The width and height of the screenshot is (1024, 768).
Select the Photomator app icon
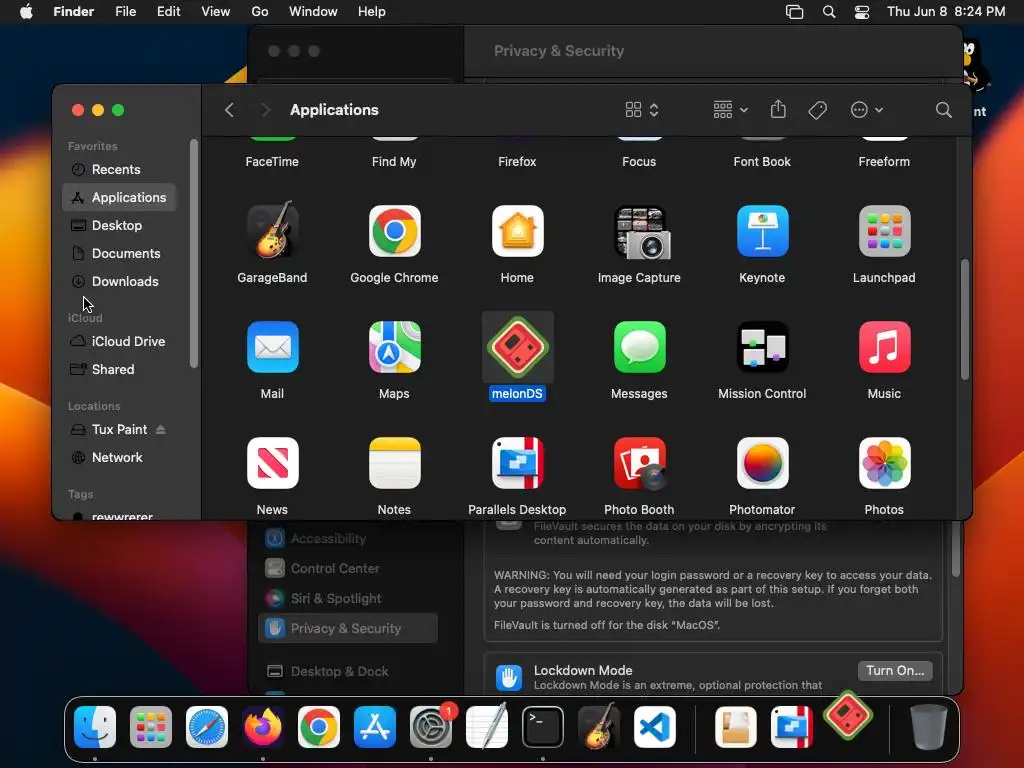(x=762, y=463)
